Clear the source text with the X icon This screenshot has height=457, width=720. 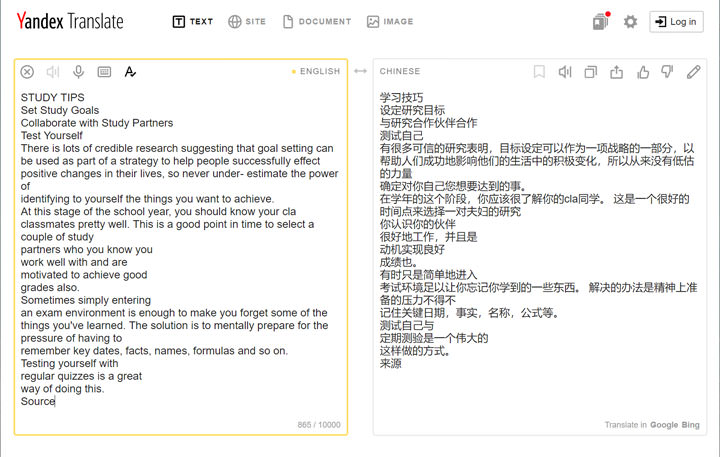(x=27, y=72)
